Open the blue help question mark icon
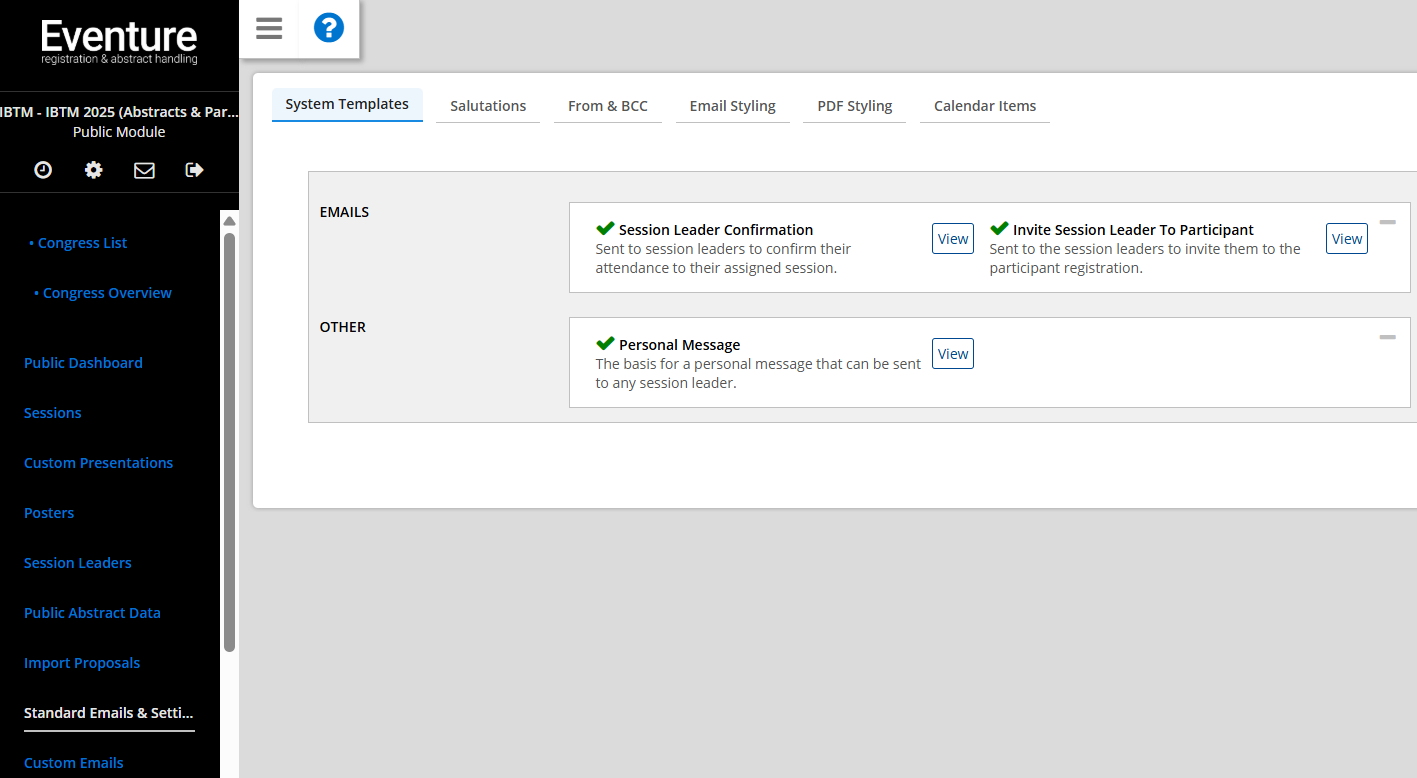The width and height of the screenshot is (1417, 778). (329, 28)
